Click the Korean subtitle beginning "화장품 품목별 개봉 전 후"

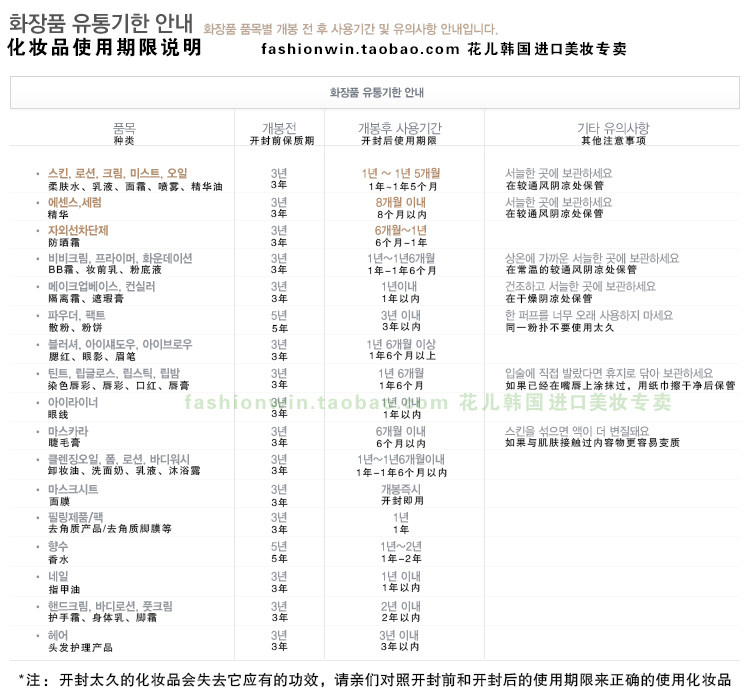point(351,29)
